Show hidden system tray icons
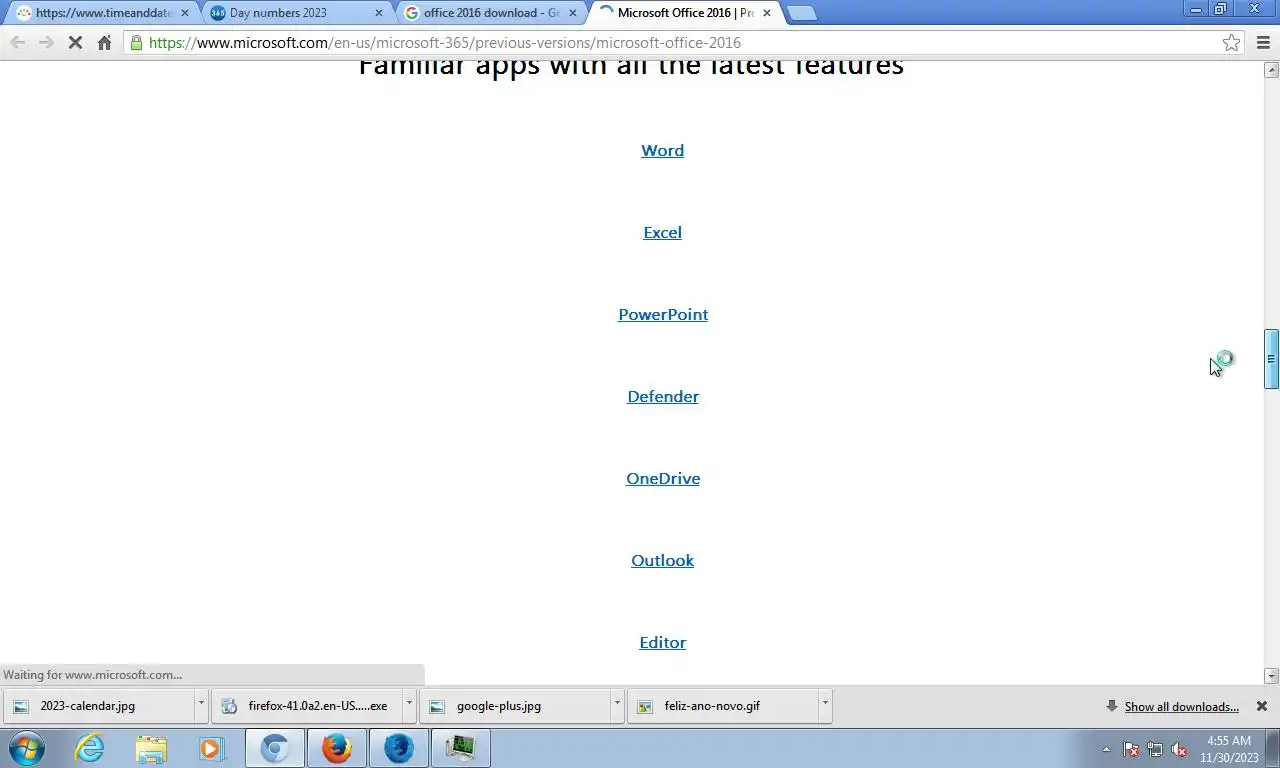 pos(1106,749)
